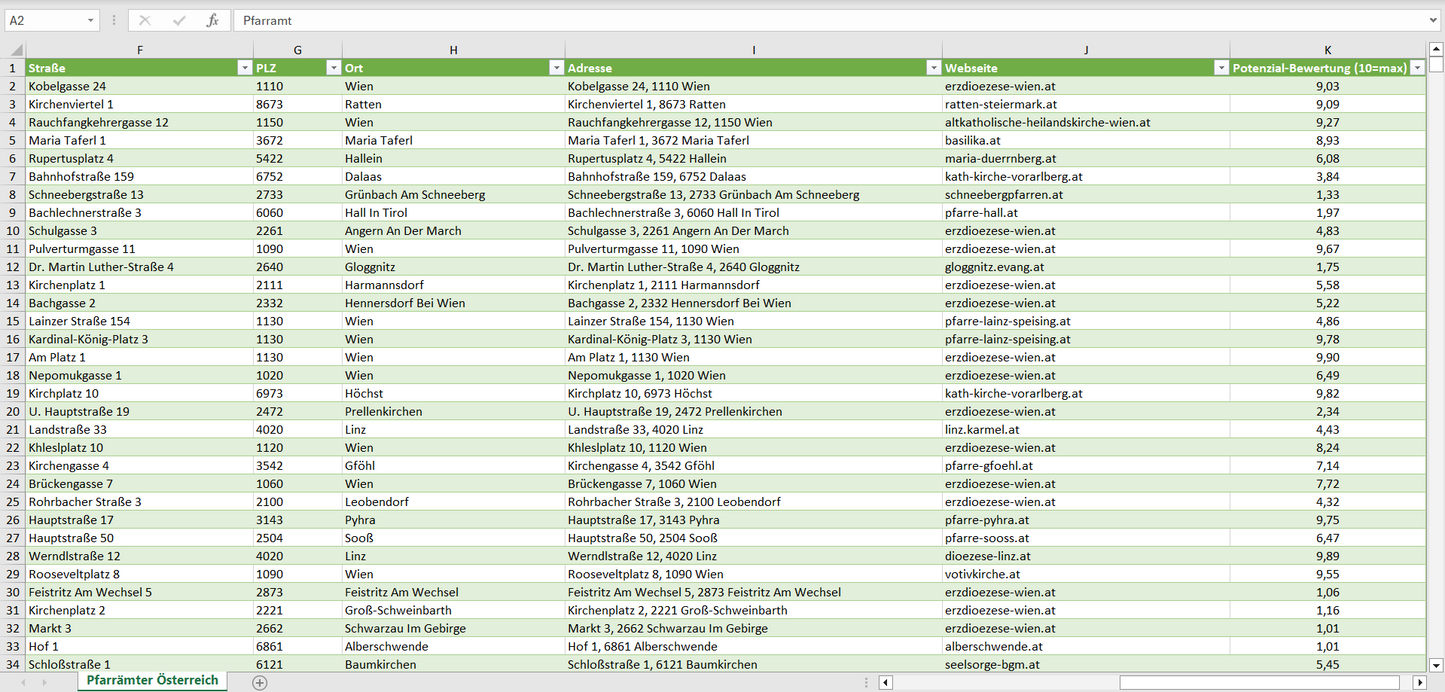Image resolution: width=1445 pixels, height=692 pixels.
Task: Add a new sheet with the plus button
Action: tap(260, 682)
